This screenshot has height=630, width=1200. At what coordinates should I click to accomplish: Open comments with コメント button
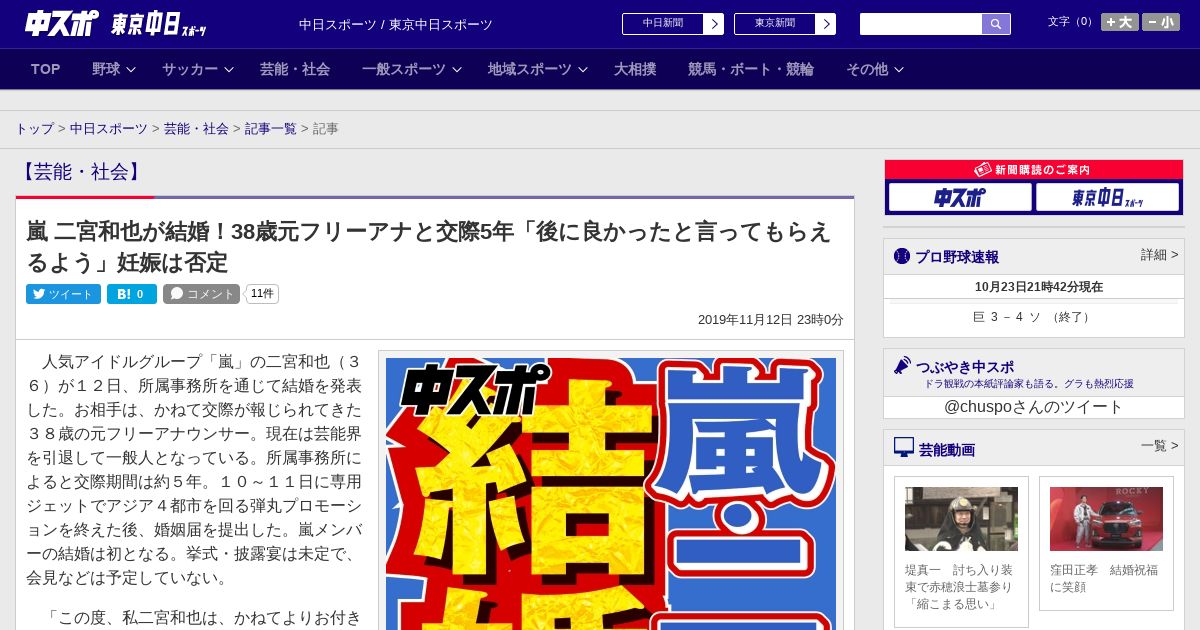201,294
